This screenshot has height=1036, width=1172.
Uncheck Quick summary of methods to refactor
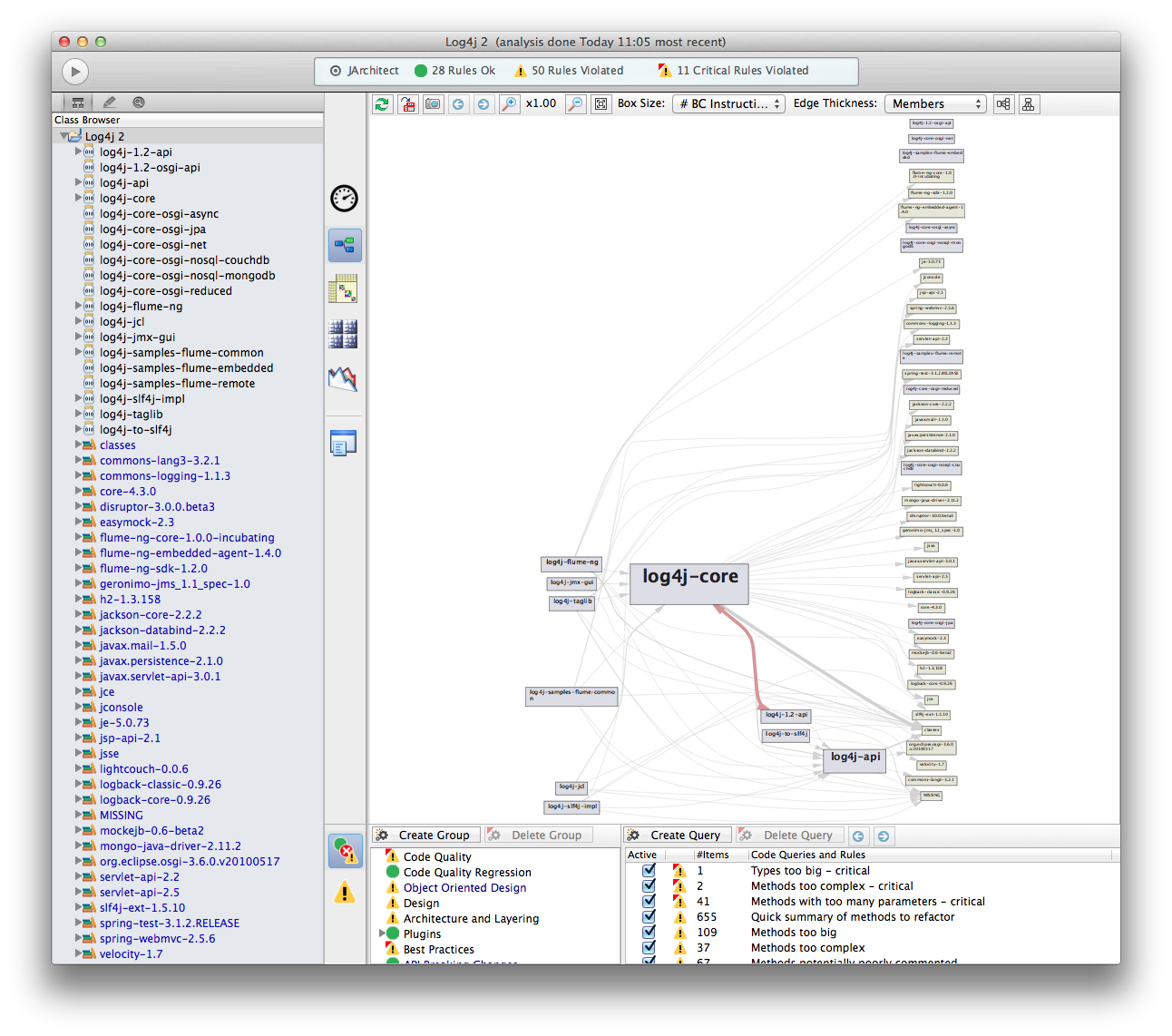pos(649,917)
